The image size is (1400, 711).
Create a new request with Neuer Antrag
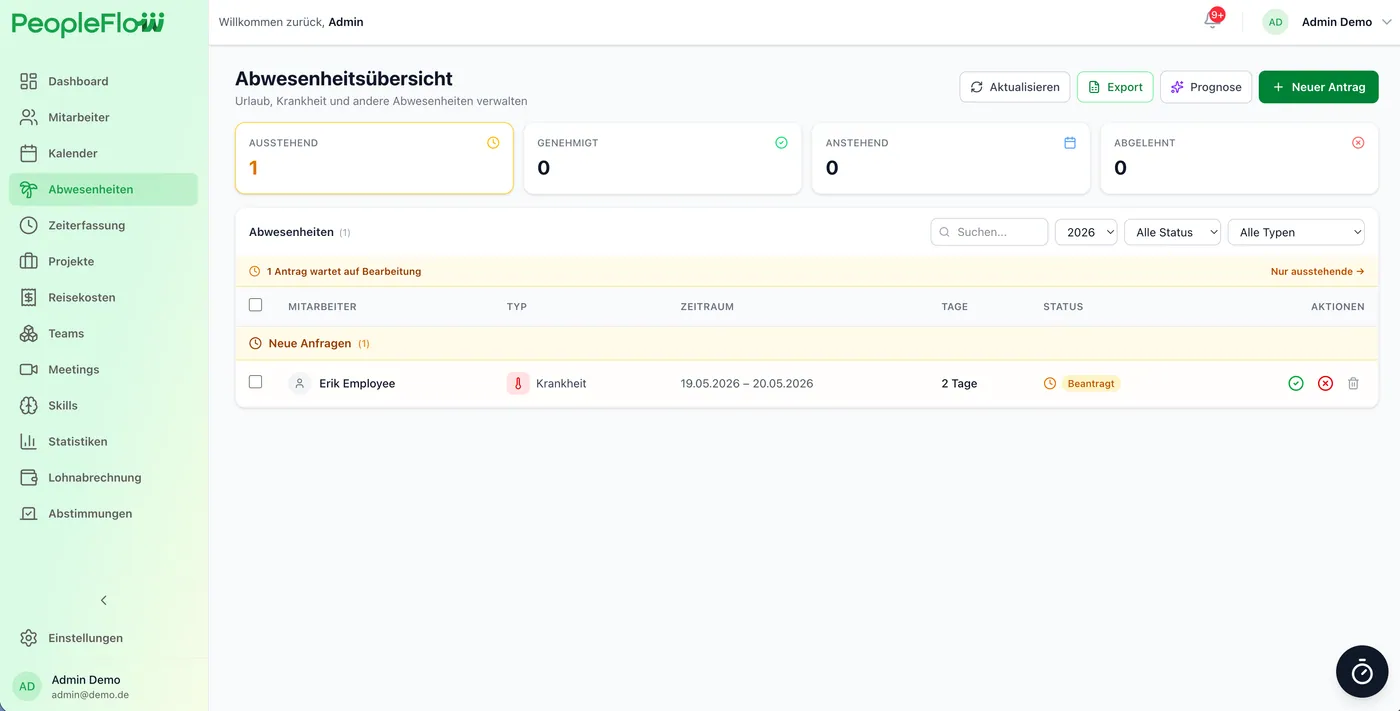pyautogui.click(x=1318, y=87)
